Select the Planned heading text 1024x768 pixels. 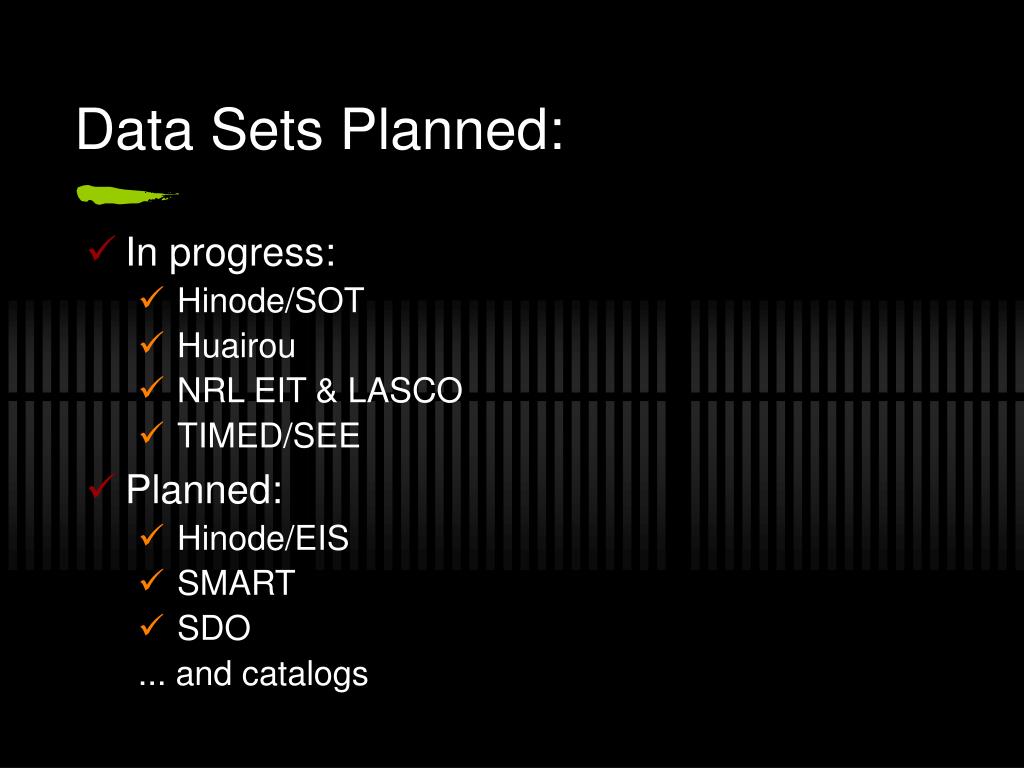204,490
